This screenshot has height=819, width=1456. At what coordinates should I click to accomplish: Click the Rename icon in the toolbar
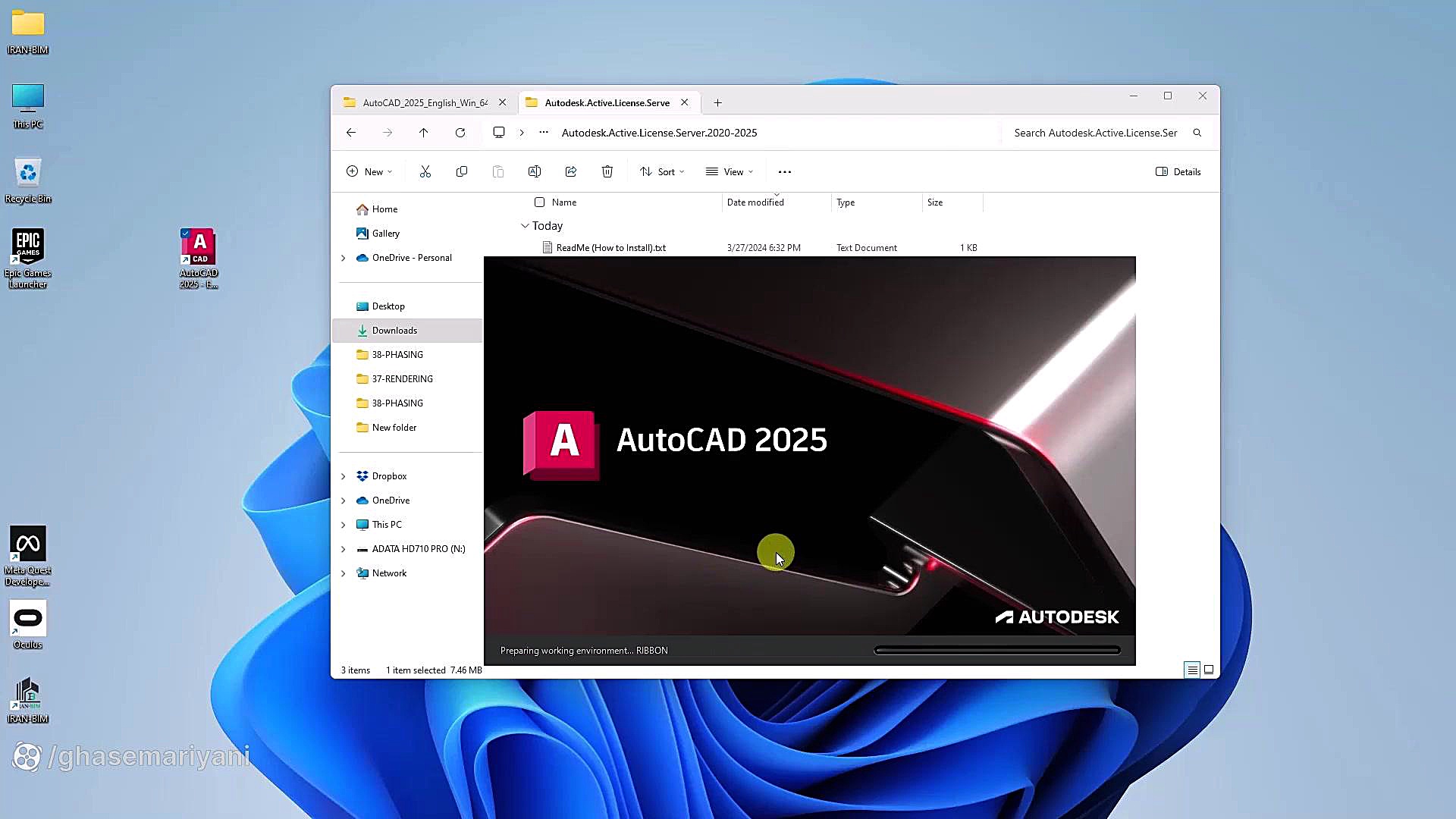click(535, 171)
